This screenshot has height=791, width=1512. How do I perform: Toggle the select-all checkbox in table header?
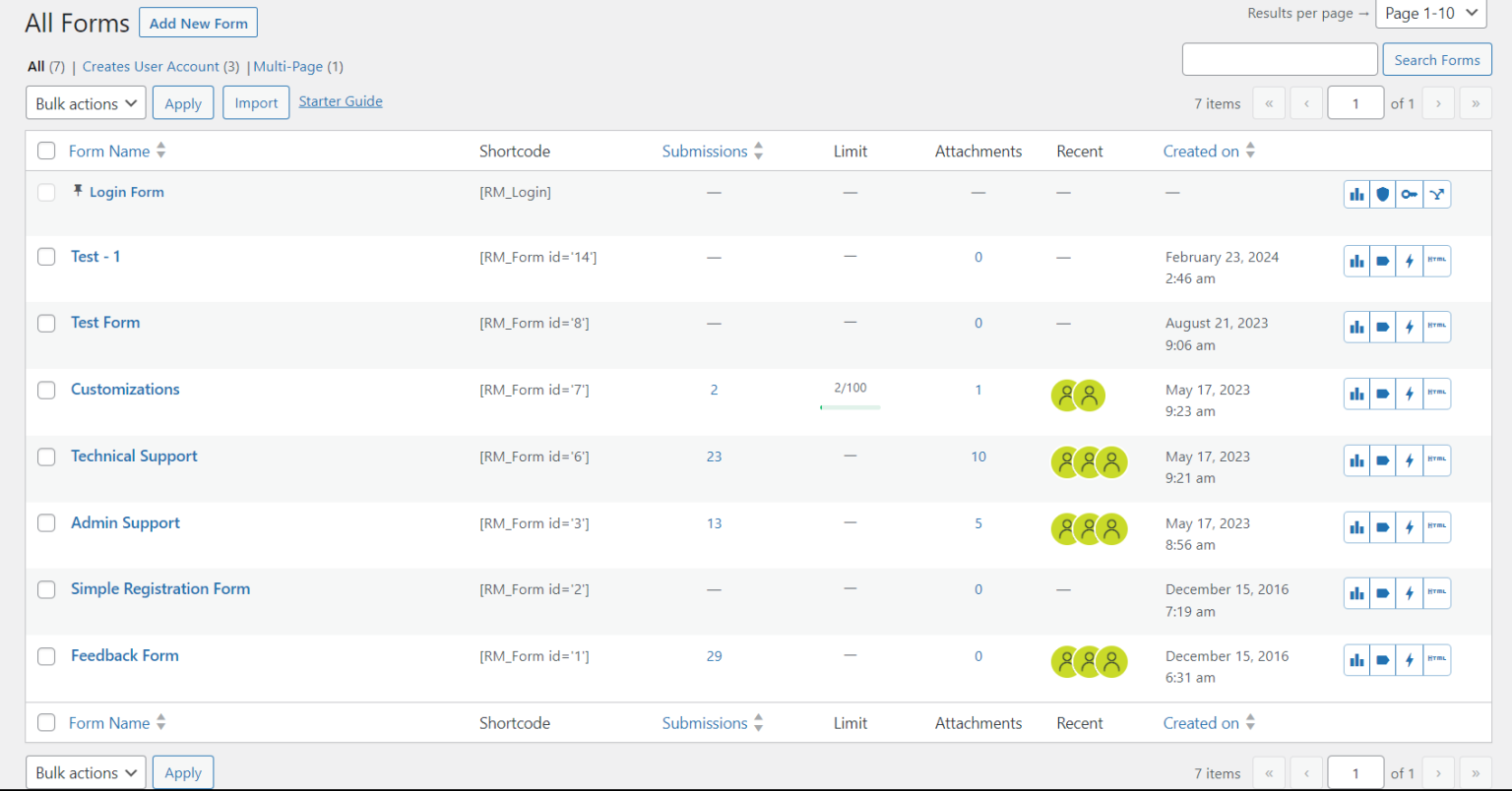pos(46,151)
